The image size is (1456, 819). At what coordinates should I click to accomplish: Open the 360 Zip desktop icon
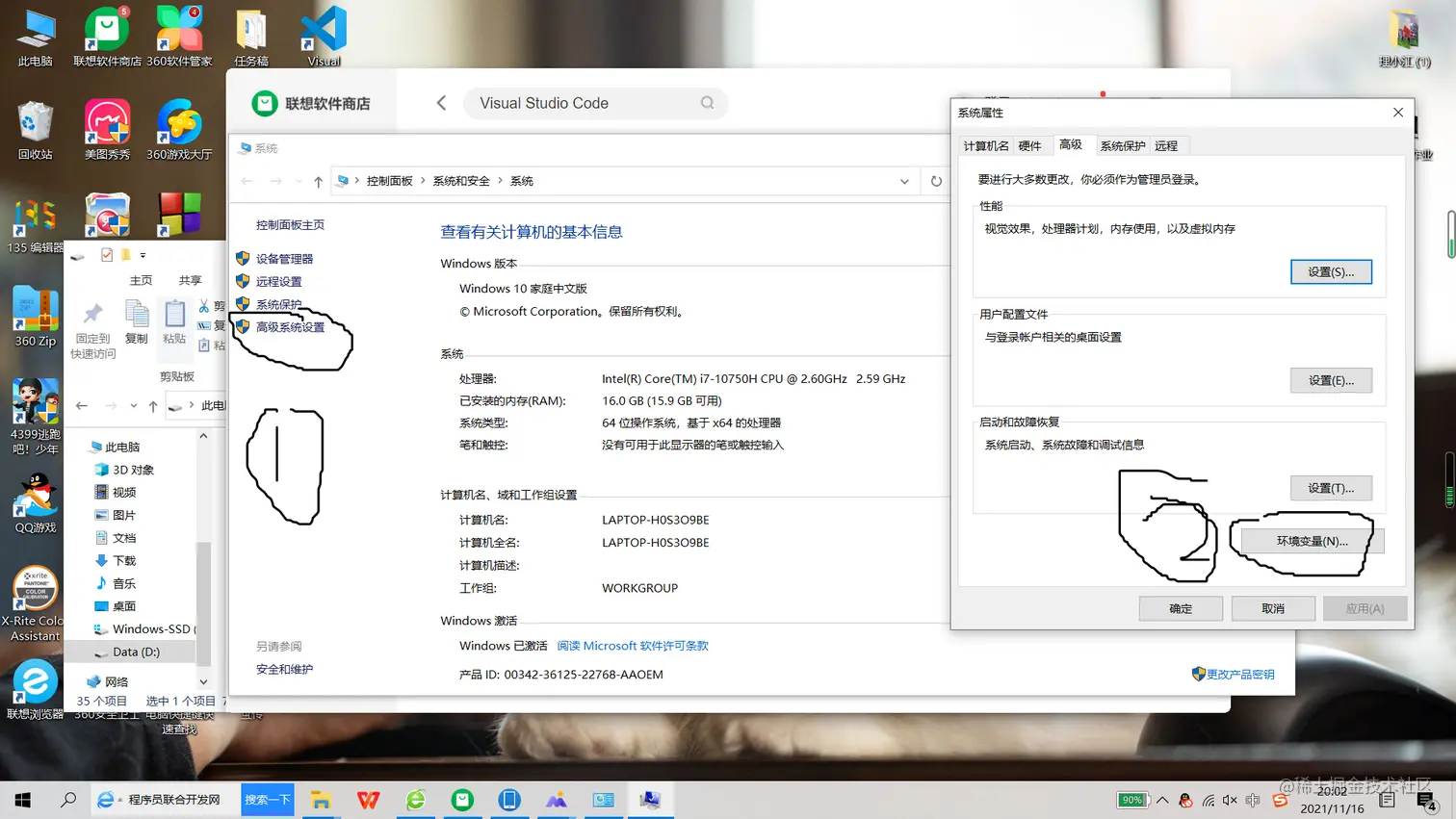pos(36,317)
